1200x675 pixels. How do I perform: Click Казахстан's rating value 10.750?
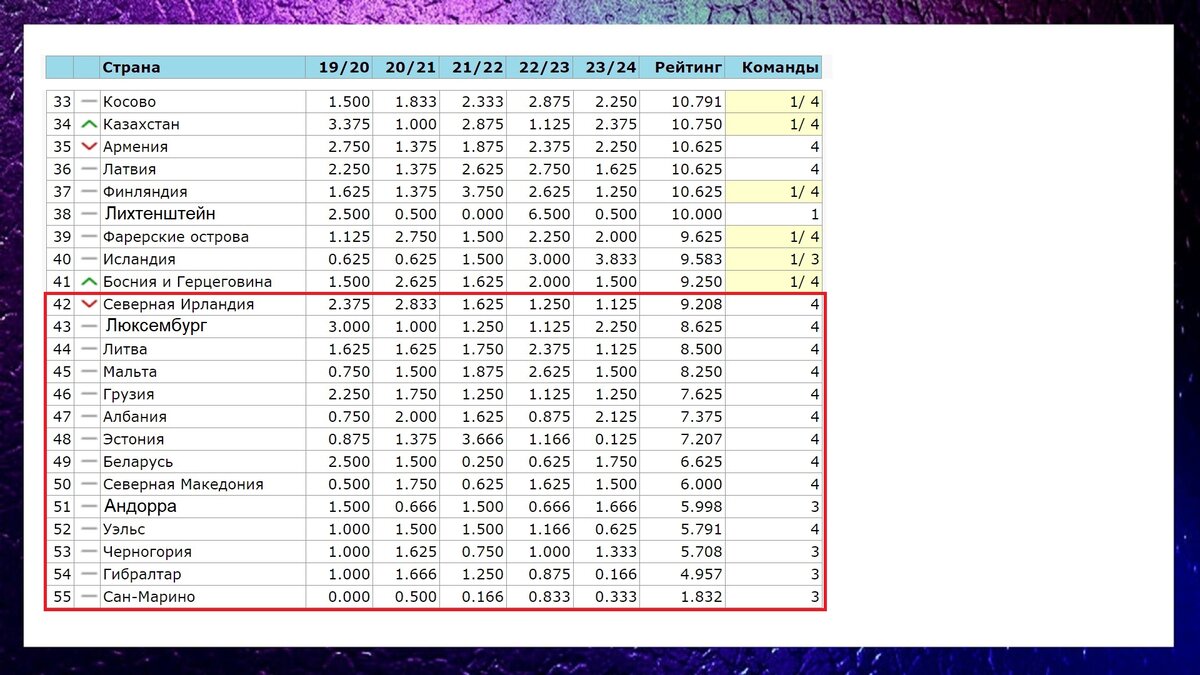coord(697,125)
